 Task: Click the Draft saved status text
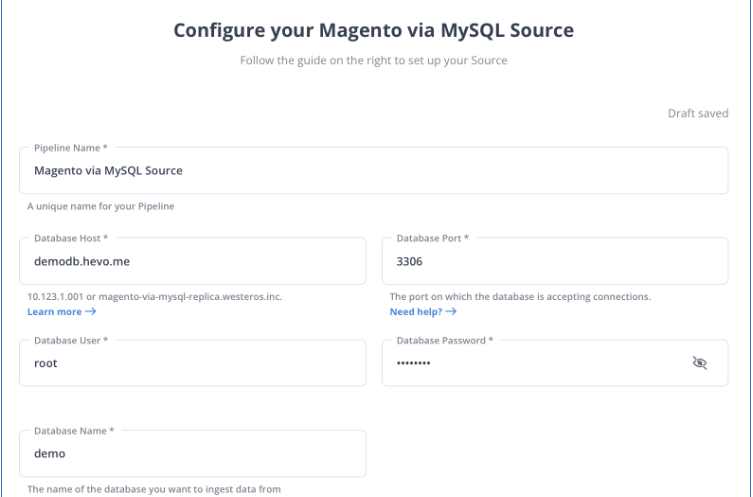pyautogui.click(x=698, y=113)
